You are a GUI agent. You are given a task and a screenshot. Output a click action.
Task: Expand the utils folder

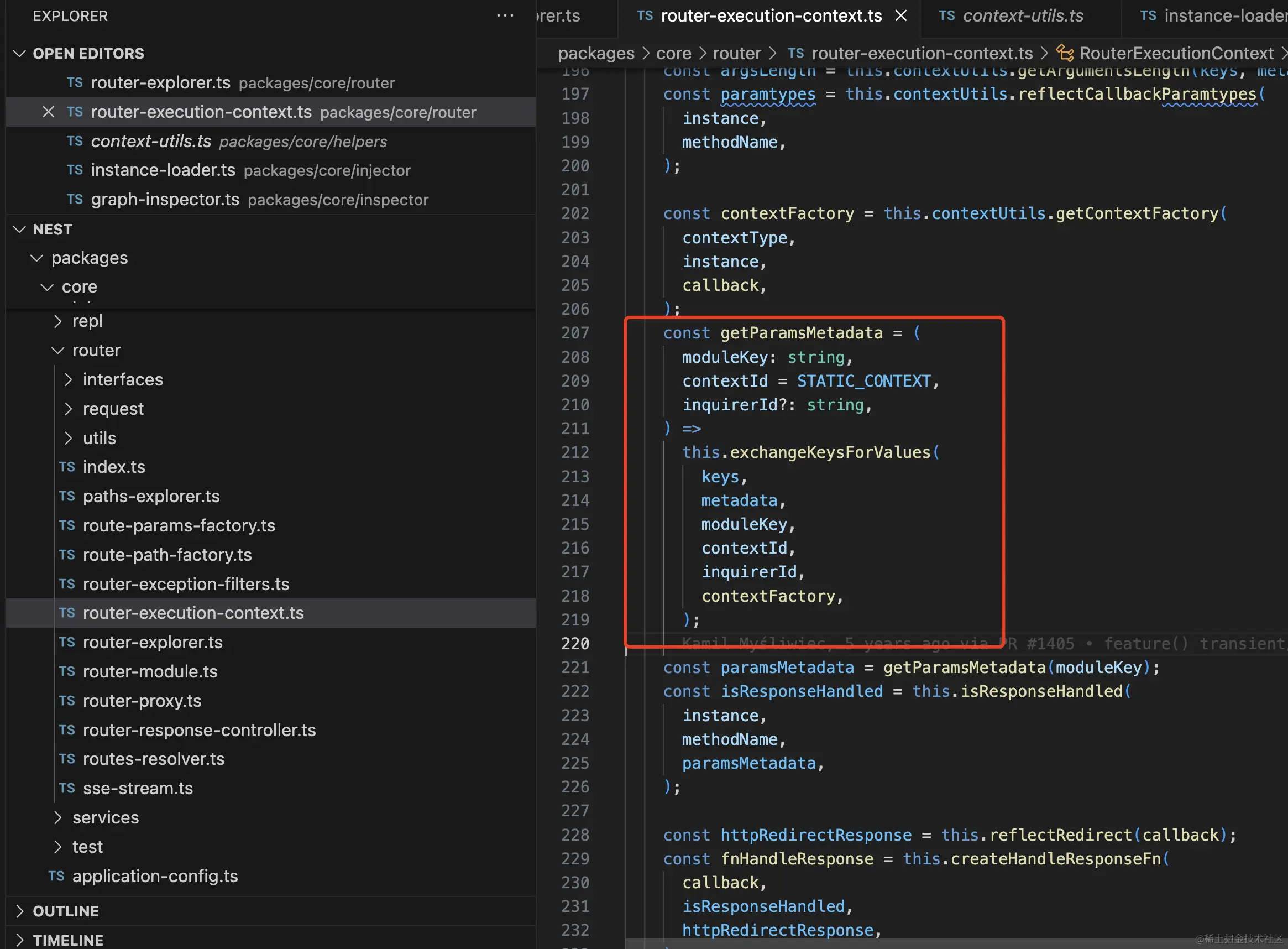69,439
